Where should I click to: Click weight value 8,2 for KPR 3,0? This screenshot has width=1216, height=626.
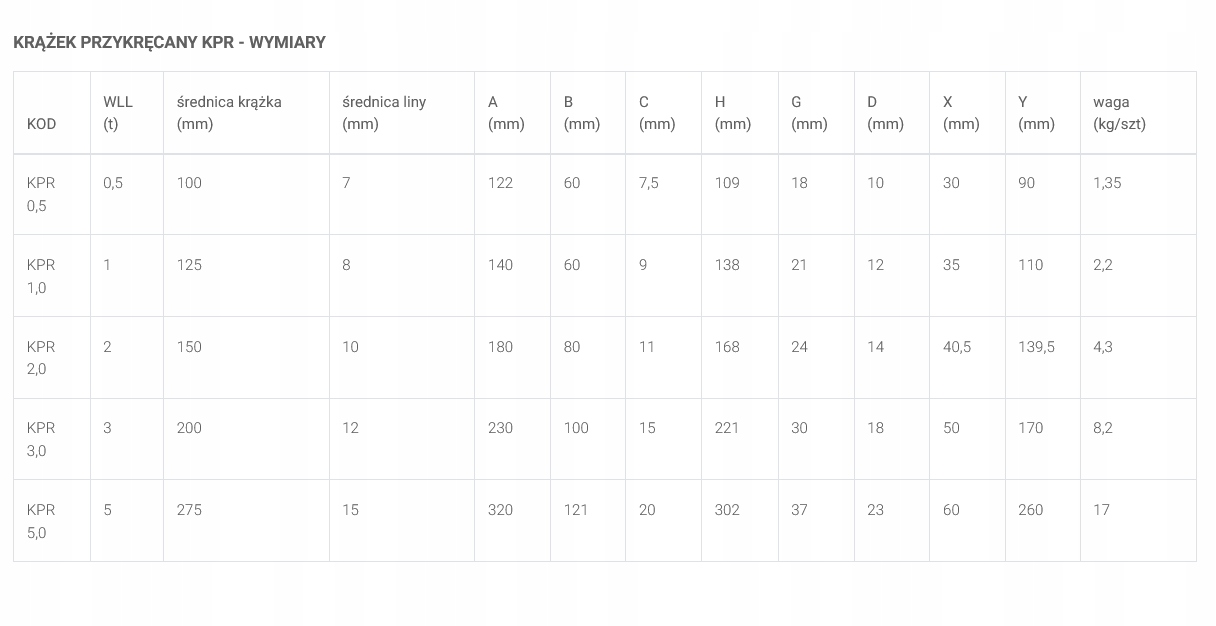click(x=1103, y=428)
